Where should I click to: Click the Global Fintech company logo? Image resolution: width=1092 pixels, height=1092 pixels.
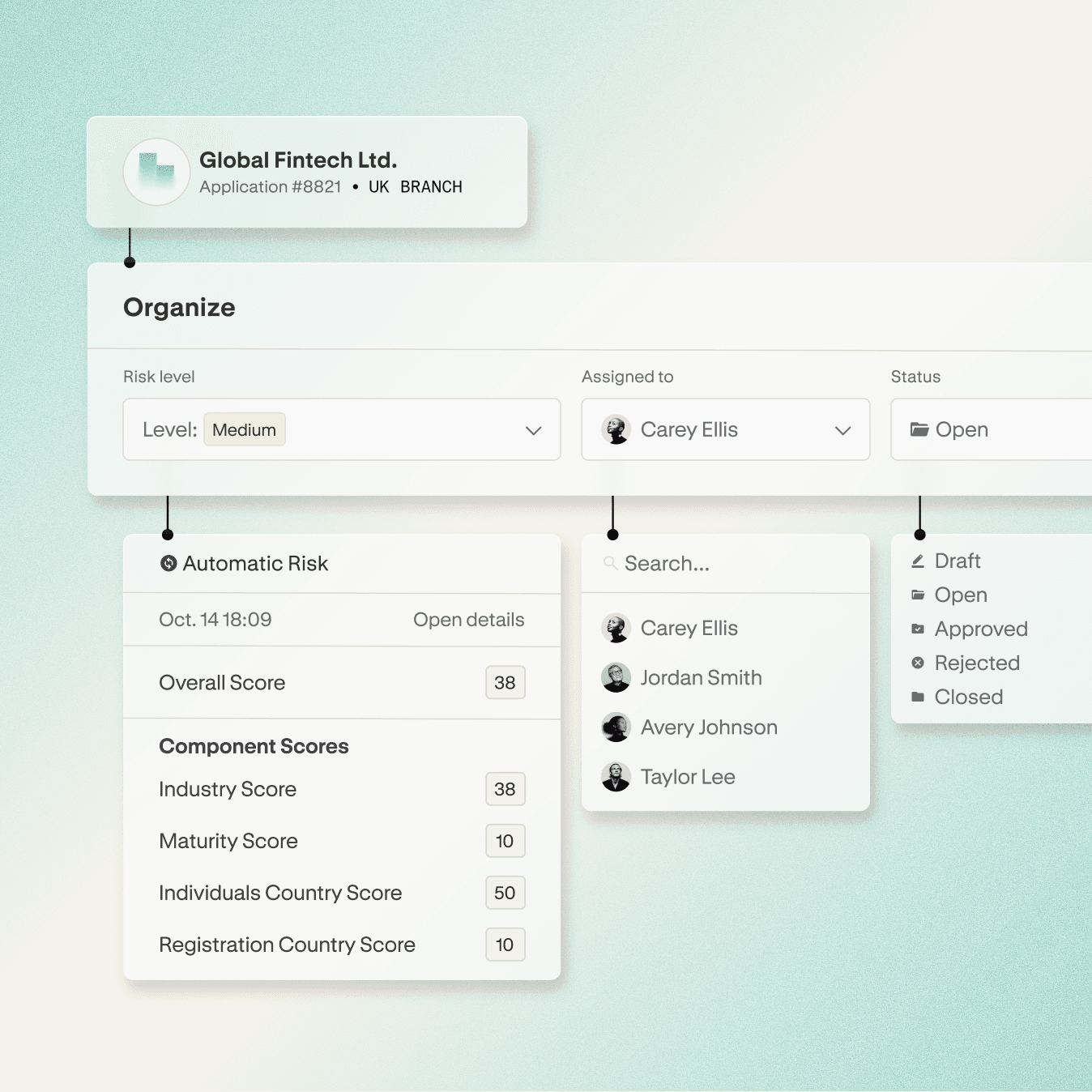156,172
